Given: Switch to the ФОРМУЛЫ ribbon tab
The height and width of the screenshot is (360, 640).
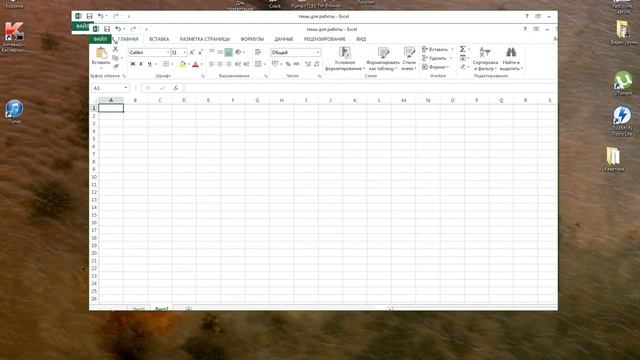Looking at the screenshot, I should click(252, 39).
